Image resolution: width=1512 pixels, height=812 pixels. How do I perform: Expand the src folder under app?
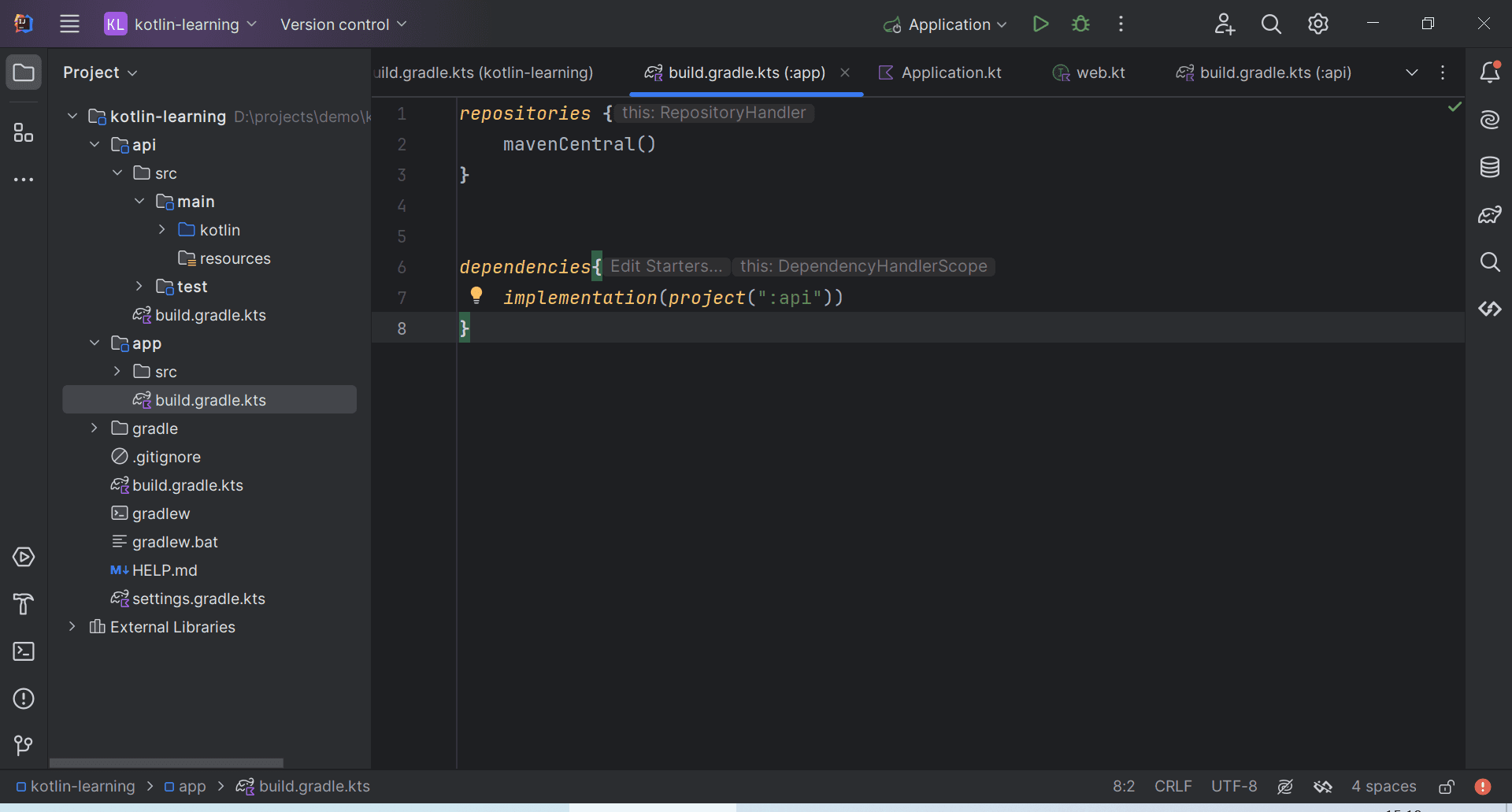tap(117, 372)
